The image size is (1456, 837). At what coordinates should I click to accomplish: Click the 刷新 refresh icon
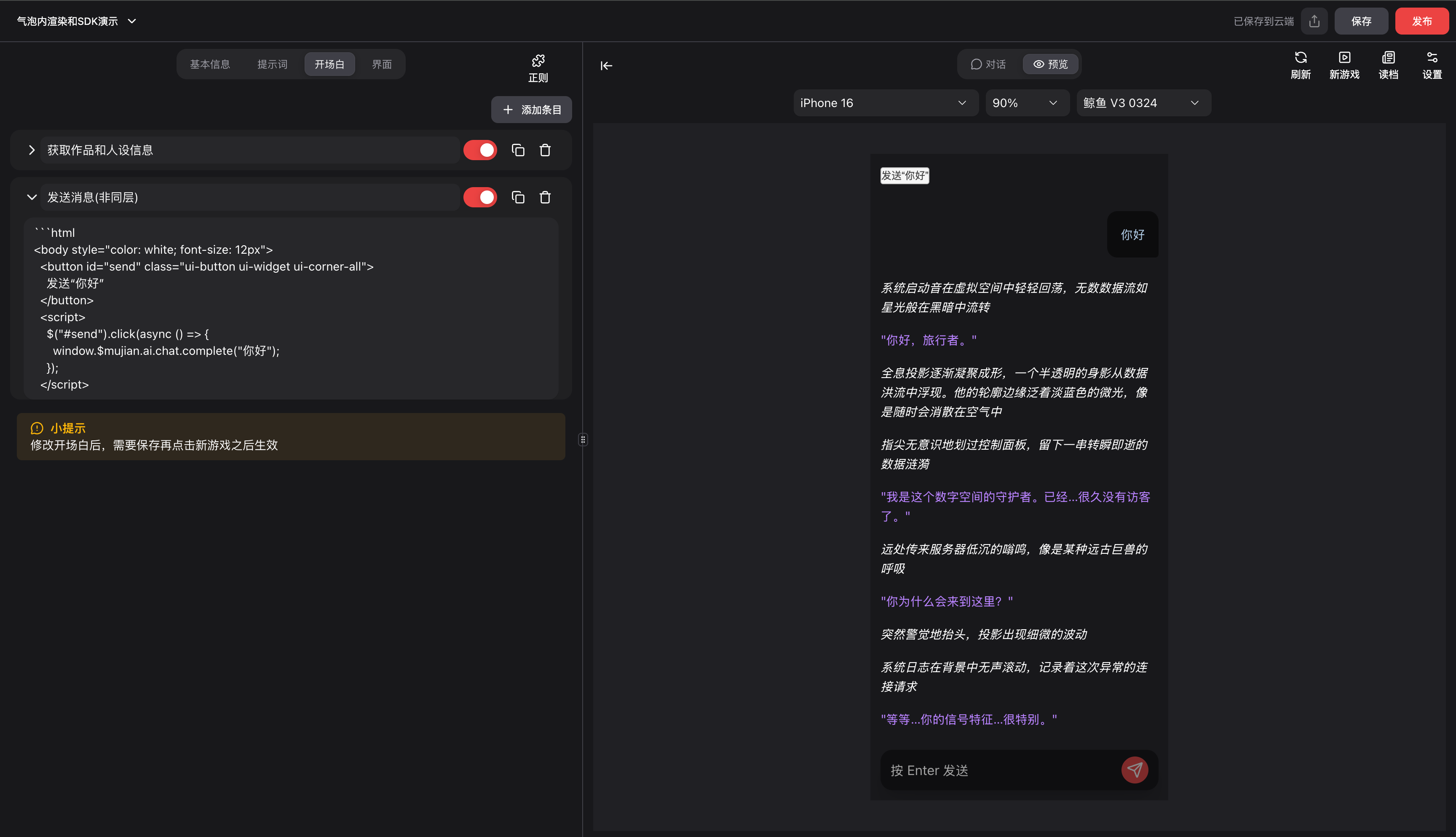pyautogui.click(x=1301, y=64)
